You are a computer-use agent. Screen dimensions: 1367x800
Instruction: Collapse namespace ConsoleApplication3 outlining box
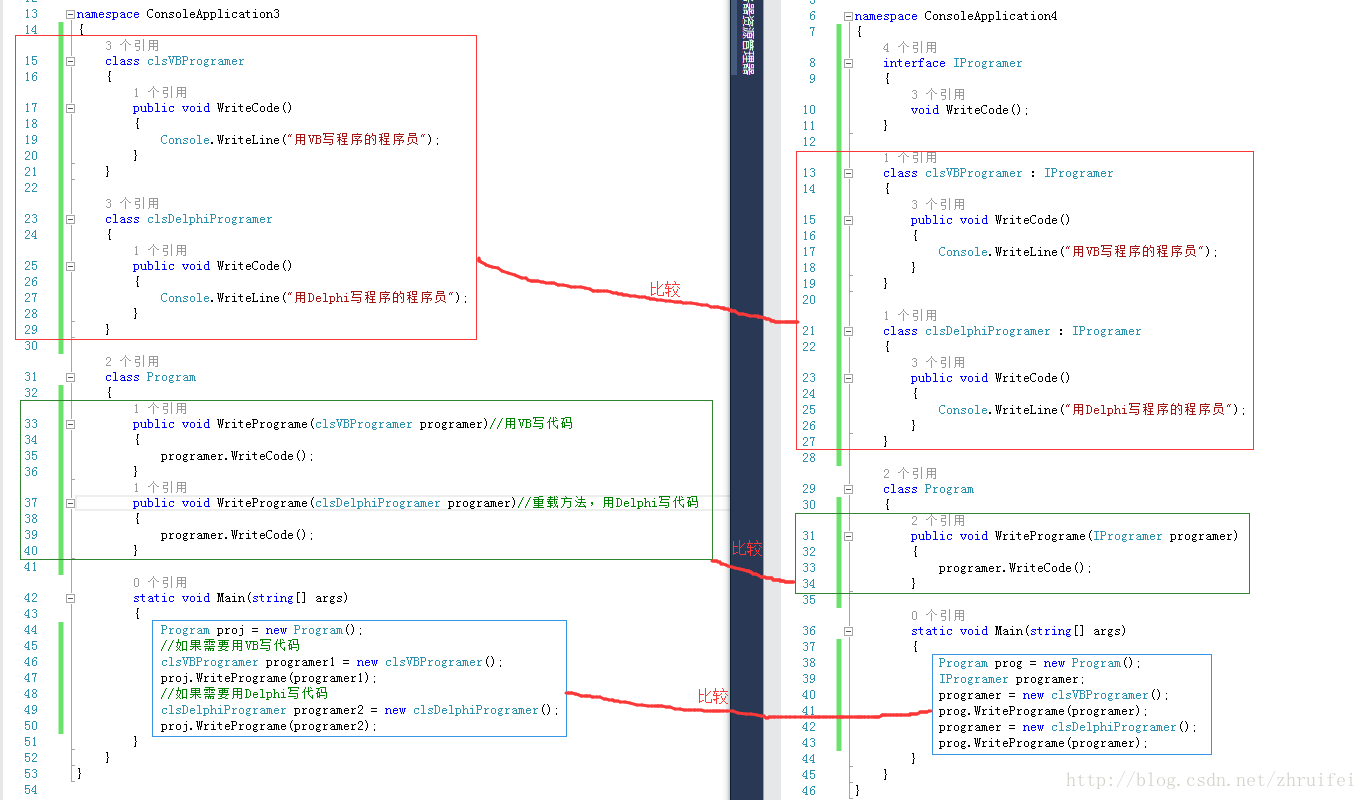pos(70,14)
